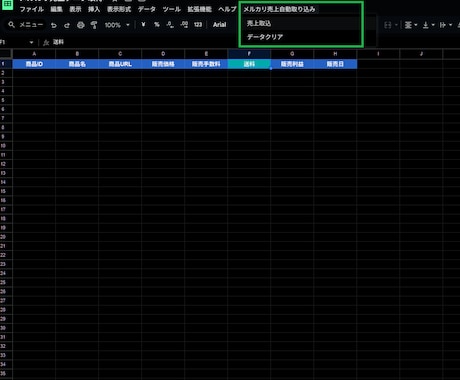
Task: Open the ヘルプ menu
Action: coord(227,9)
